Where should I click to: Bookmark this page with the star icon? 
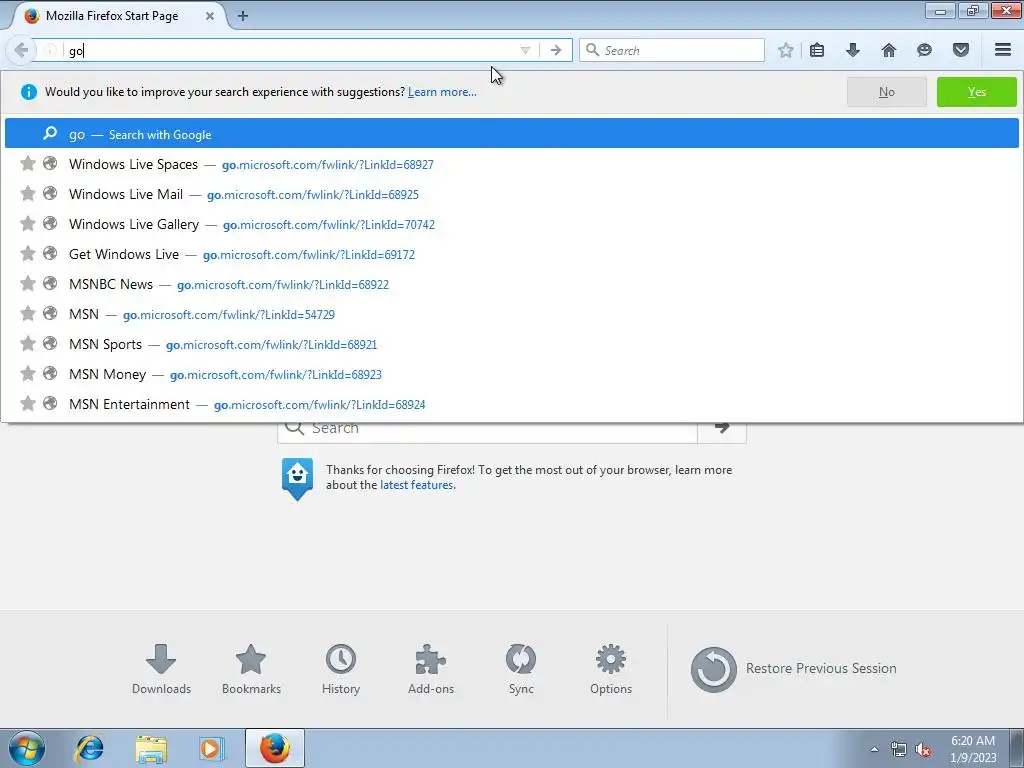point(786,50)
